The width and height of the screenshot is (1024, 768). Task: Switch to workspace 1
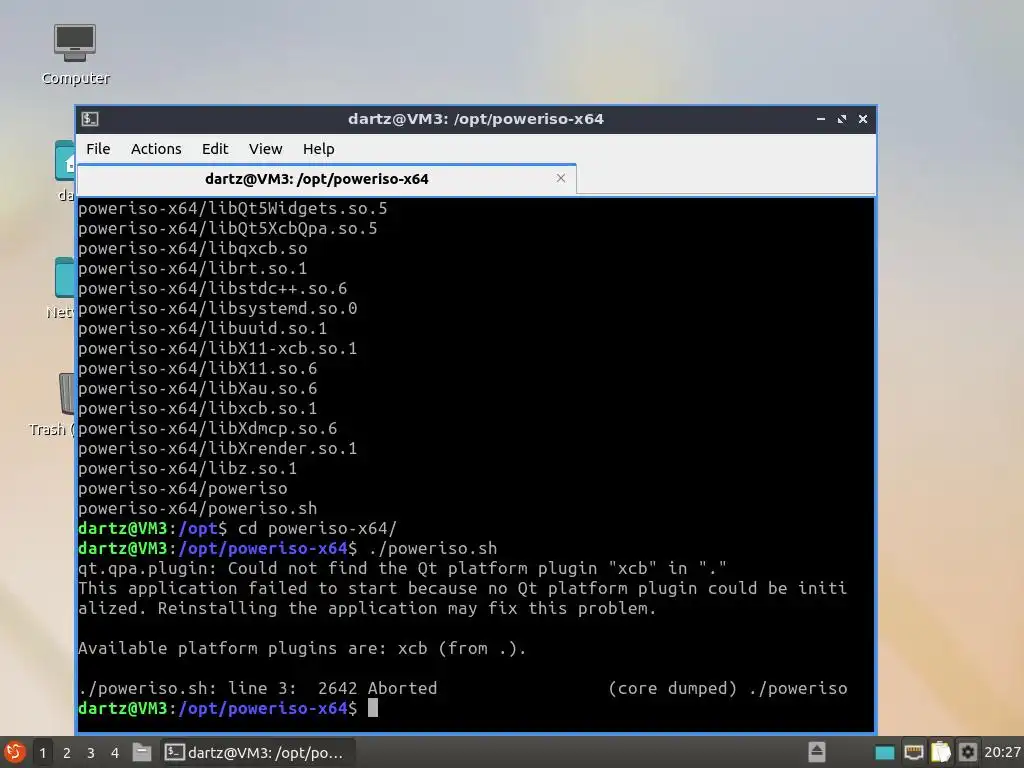point(43,753)
